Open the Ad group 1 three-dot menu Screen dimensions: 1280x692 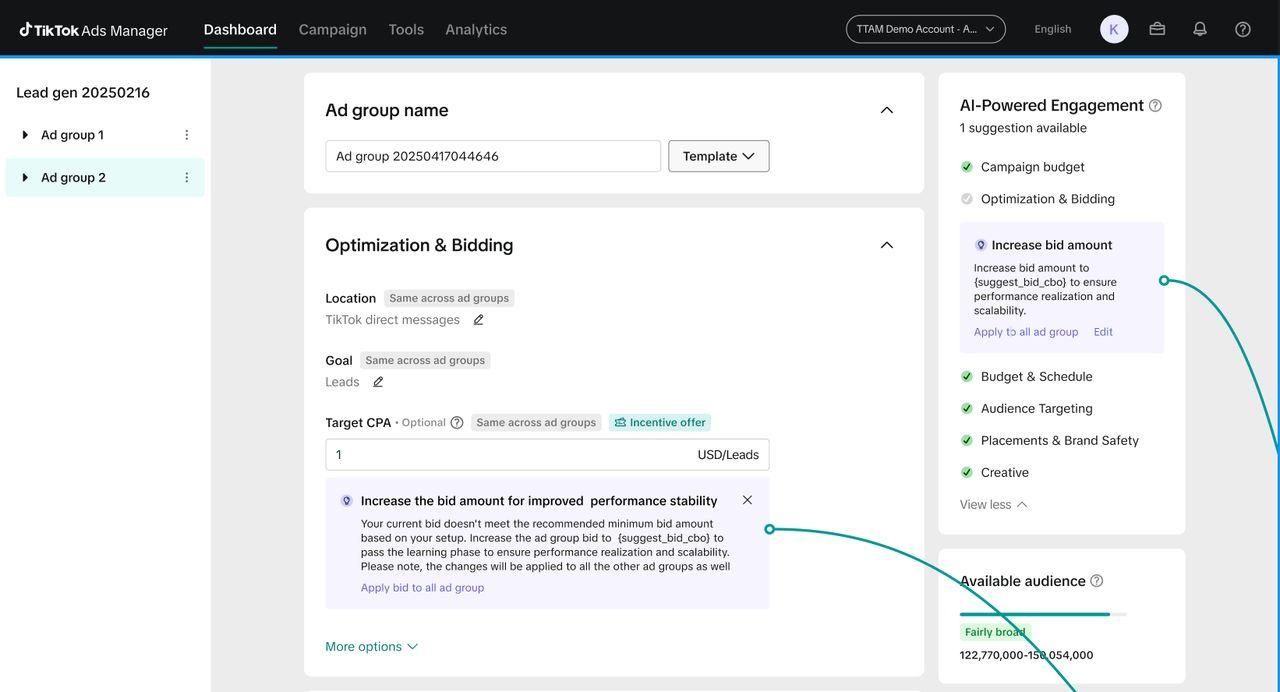point(186,135)
